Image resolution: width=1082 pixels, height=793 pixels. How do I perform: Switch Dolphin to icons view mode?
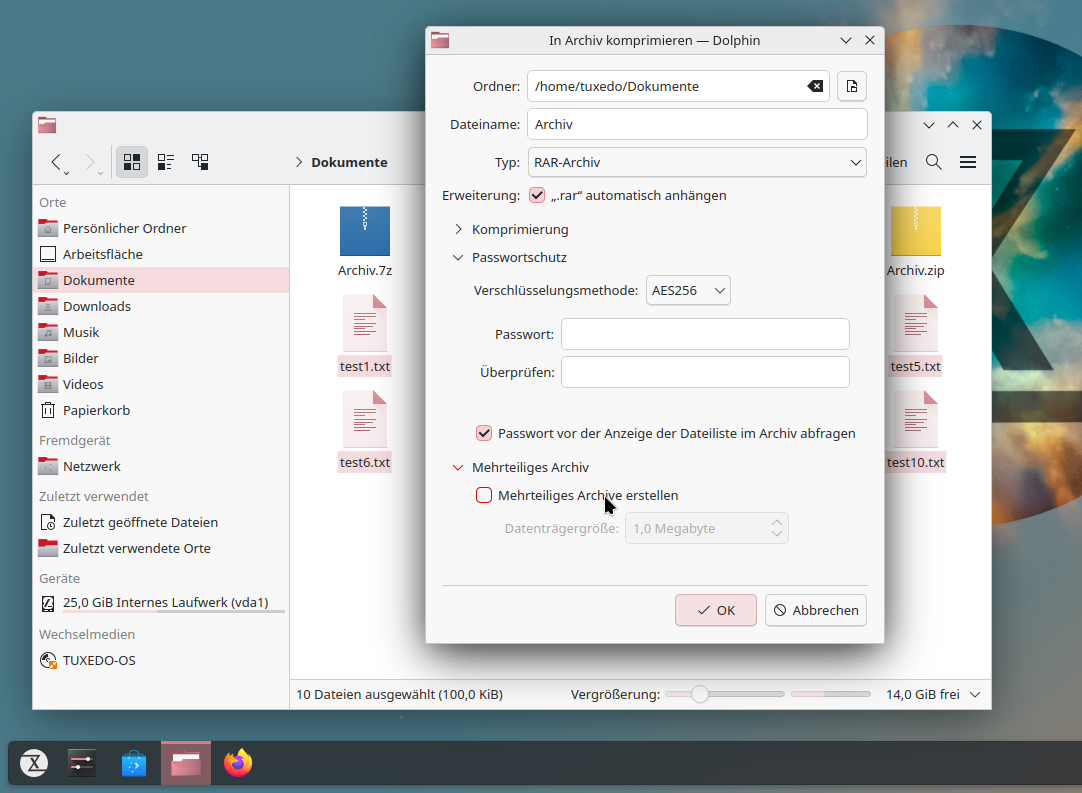132,162
